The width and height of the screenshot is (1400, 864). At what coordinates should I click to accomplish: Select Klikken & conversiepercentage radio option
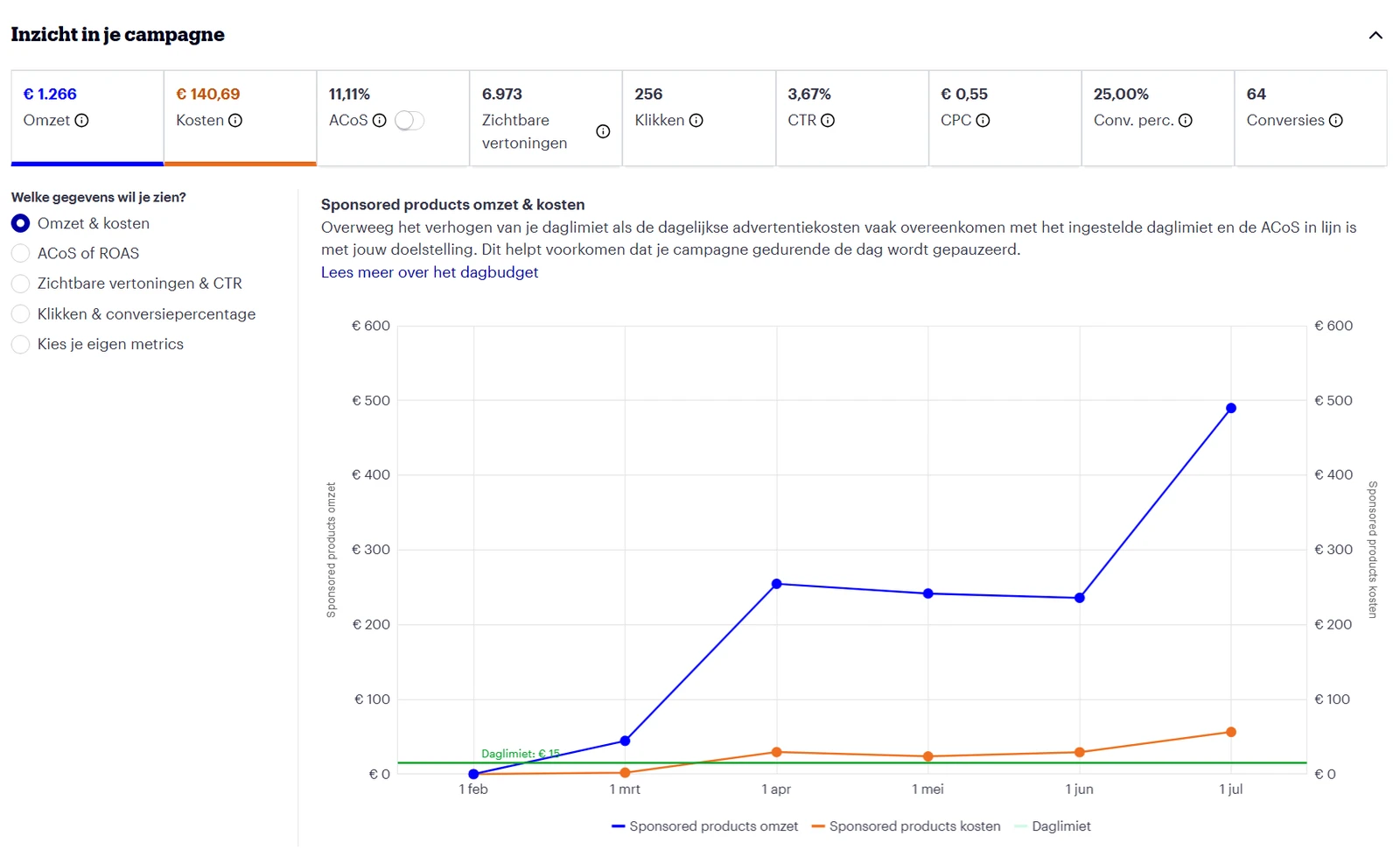(x=20, y=314)
